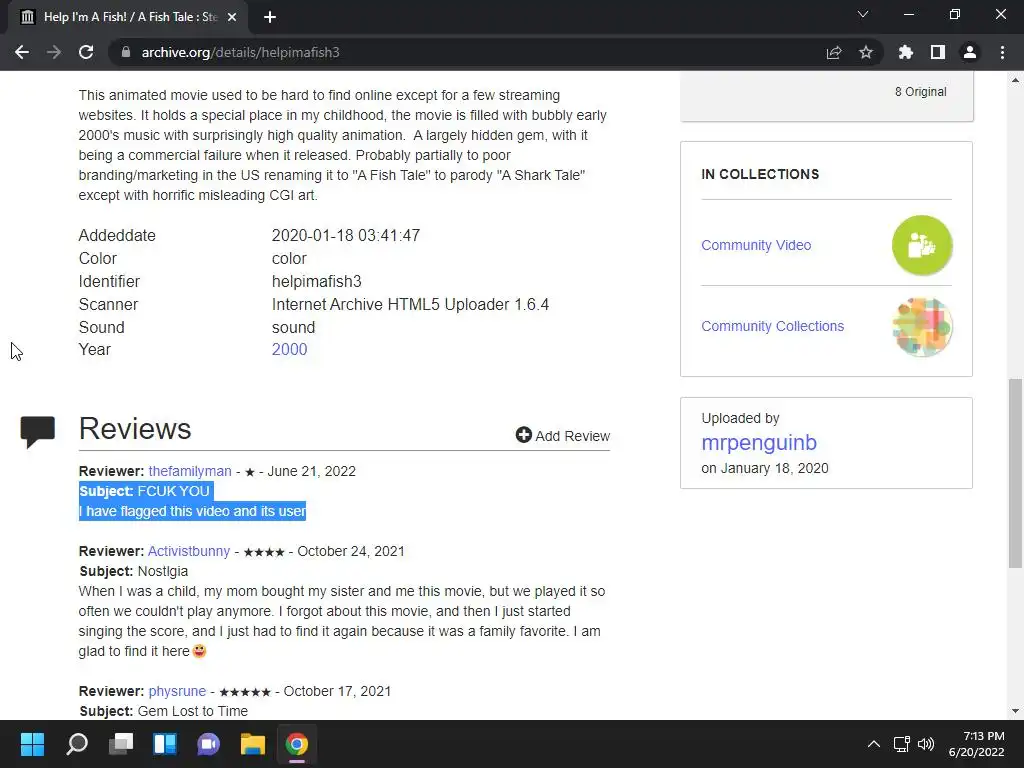Toggle the Chrome side panel
The height and width of the screenshot is (768, 1024).
[x=938, y=52]
